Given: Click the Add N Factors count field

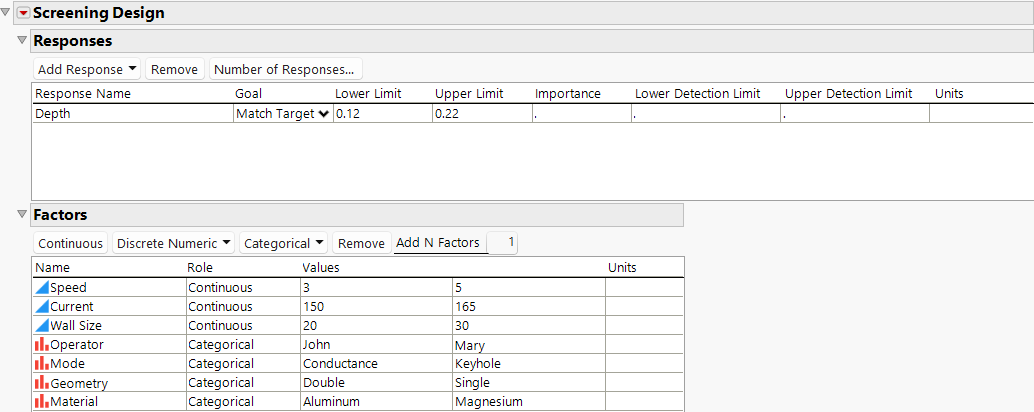Looking at the screenshot, I should click(x=503, y=242).
